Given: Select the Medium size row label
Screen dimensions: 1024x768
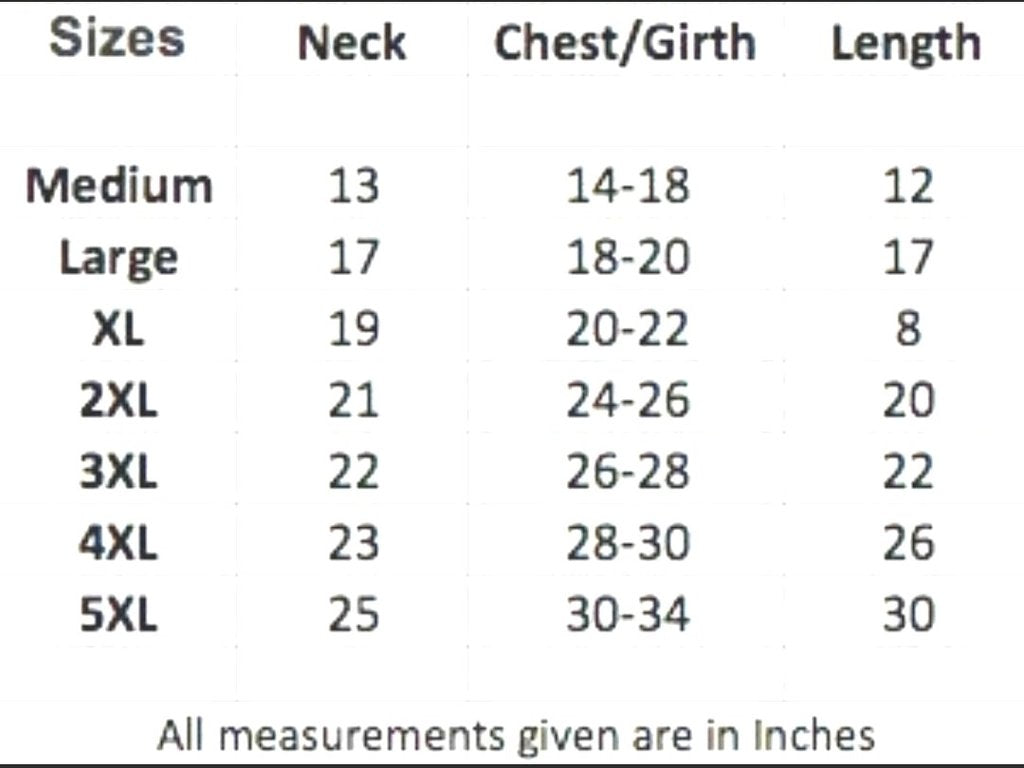Looking at the screenshot, I should [x=119, y=186].
